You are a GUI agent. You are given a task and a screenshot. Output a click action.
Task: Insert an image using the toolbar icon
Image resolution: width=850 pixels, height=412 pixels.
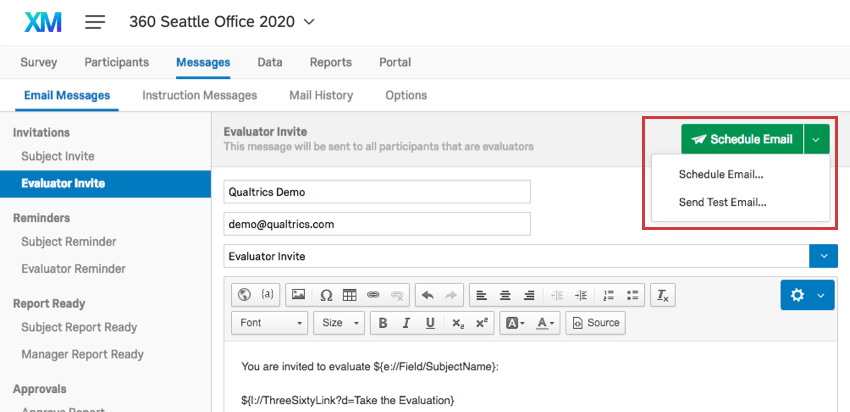click(x=299, y=295)
